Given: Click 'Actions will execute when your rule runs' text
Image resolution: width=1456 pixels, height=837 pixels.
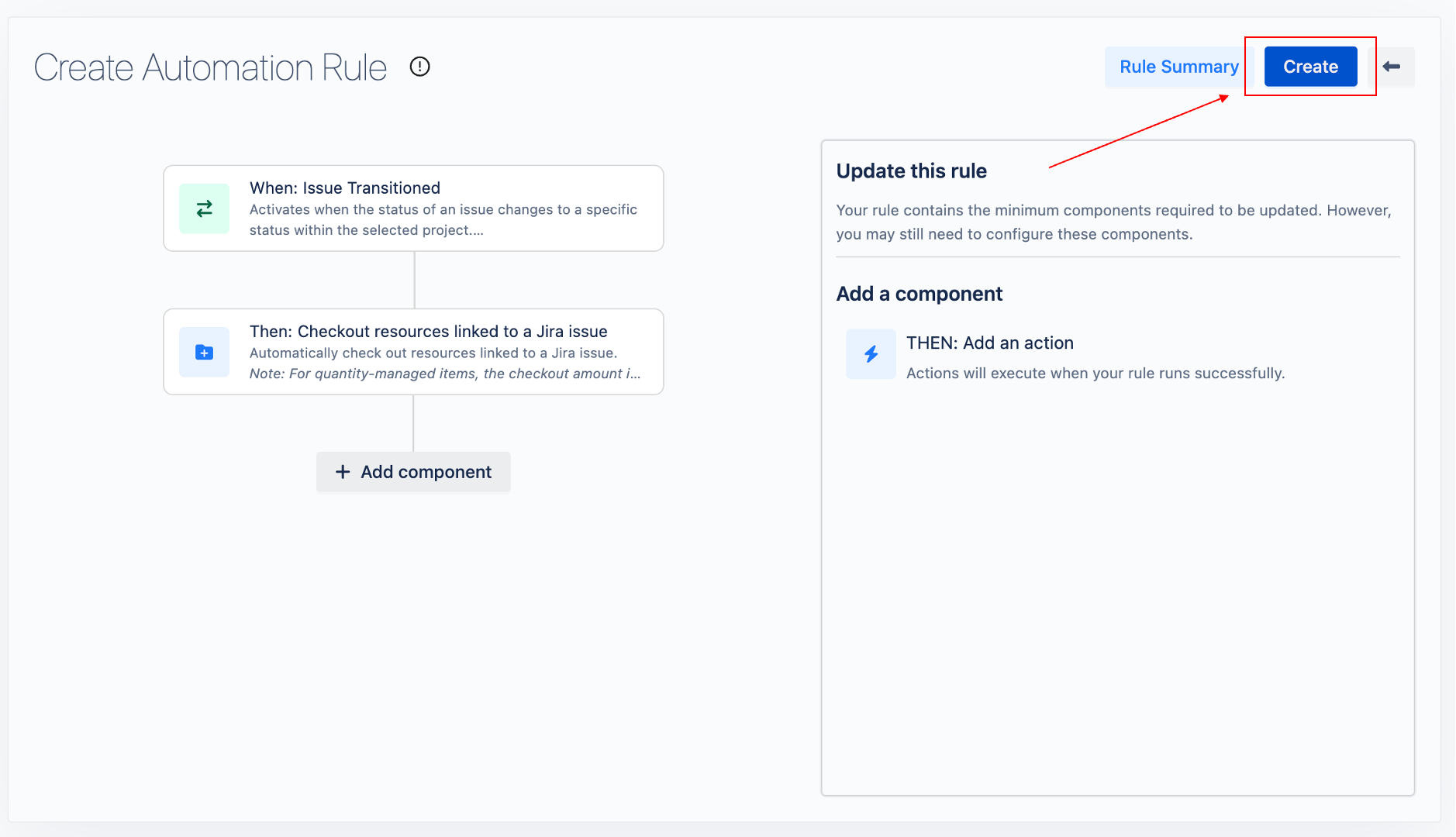Looking at the screenshot, I should [1095, 373].
